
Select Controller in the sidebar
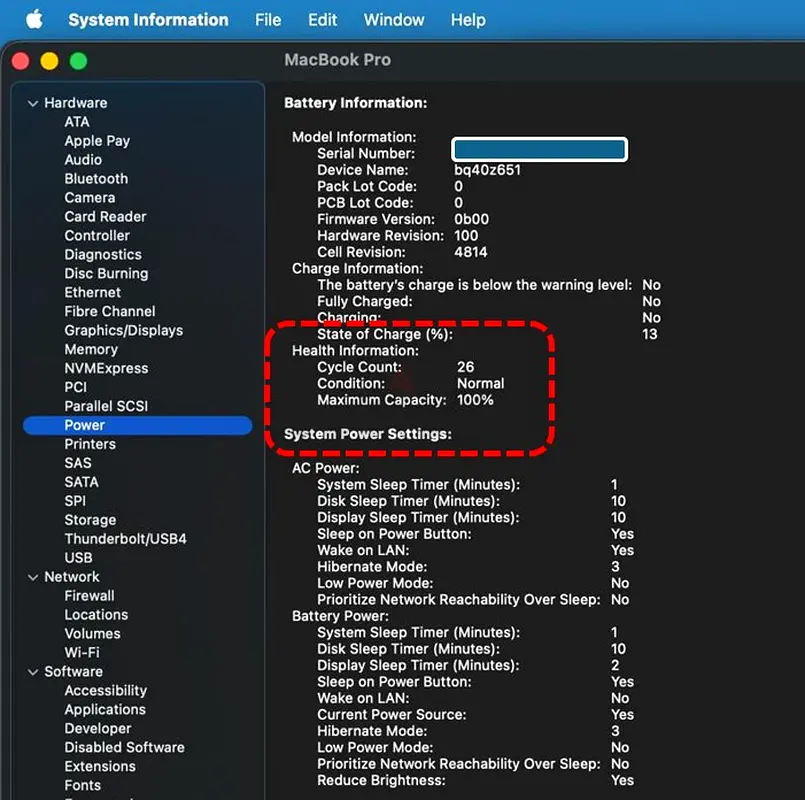pos(97,236)
